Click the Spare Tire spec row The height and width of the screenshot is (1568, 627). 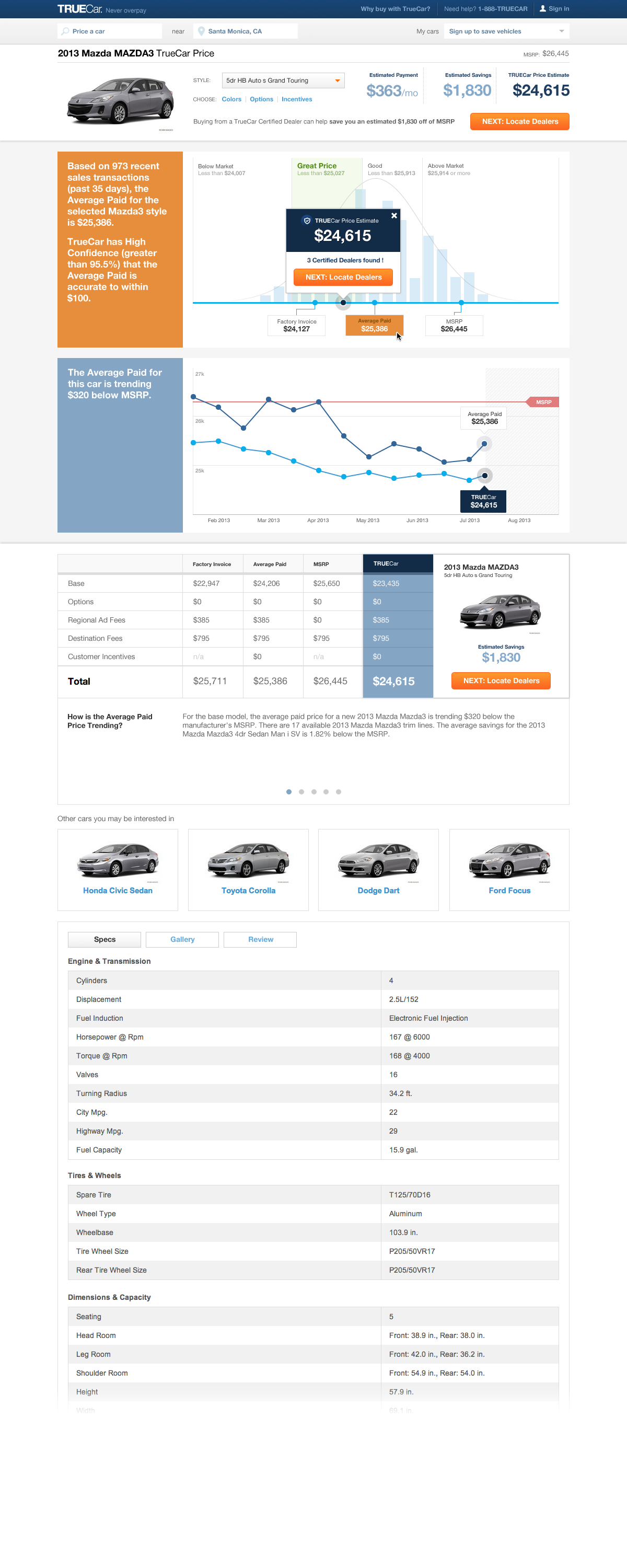pyautogui.click(x=313, y=1195)
